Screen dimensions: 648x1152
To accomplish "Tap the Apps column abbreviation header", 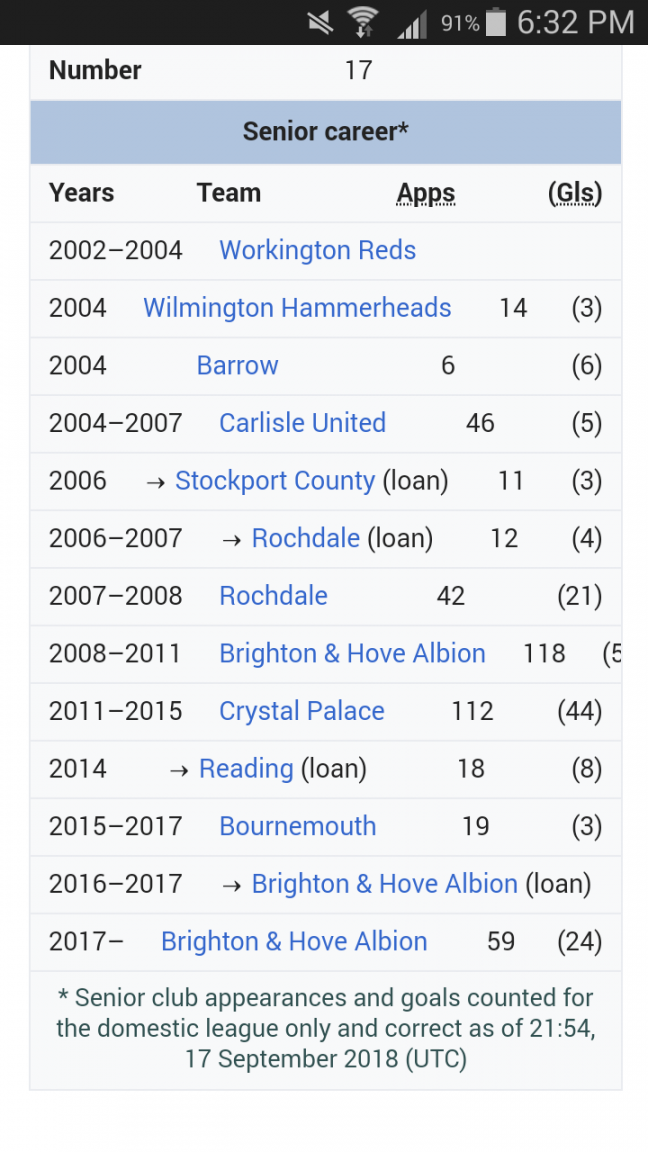I will (x=426, y=193).
